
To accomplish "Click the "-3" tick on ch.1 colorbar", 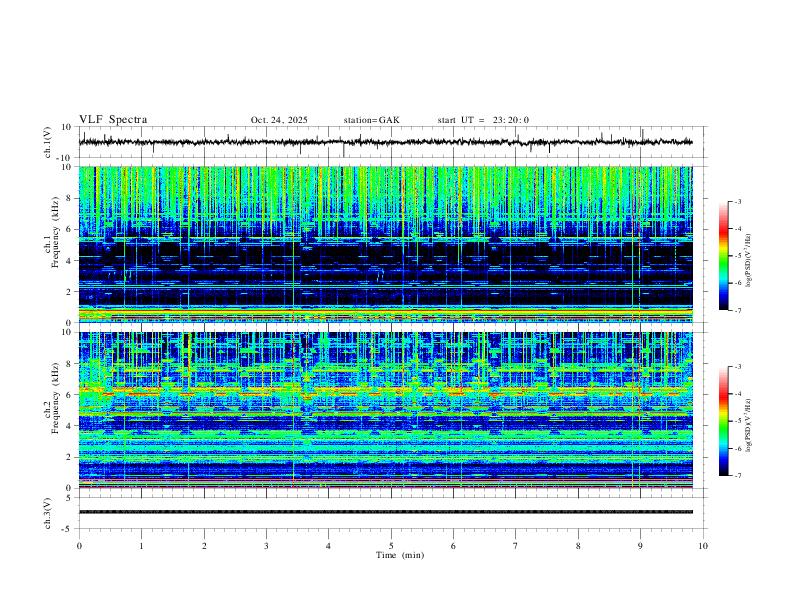I will 738,201.
